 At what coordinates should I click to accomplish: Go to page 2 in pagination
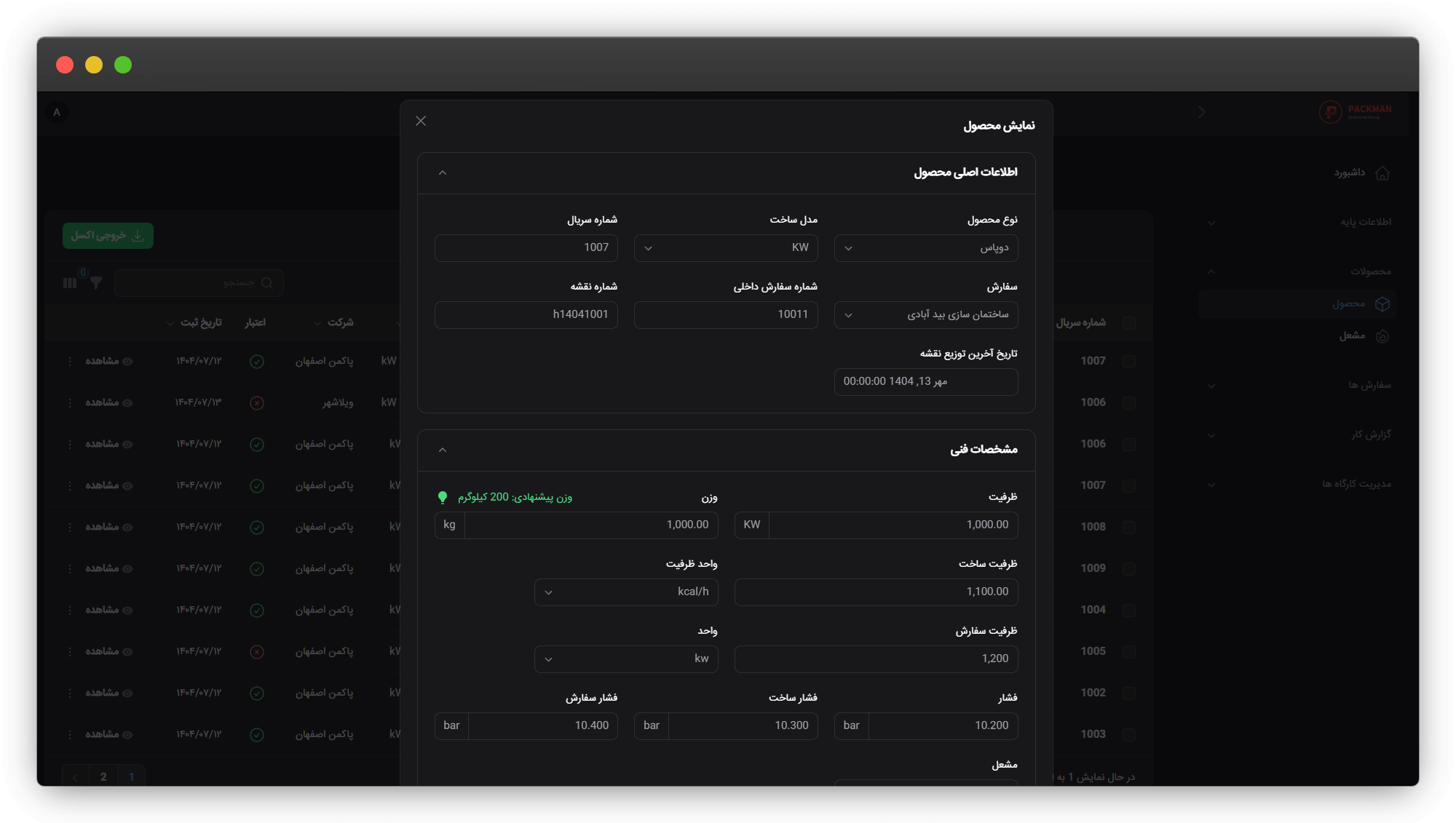(x=103, y=776)
